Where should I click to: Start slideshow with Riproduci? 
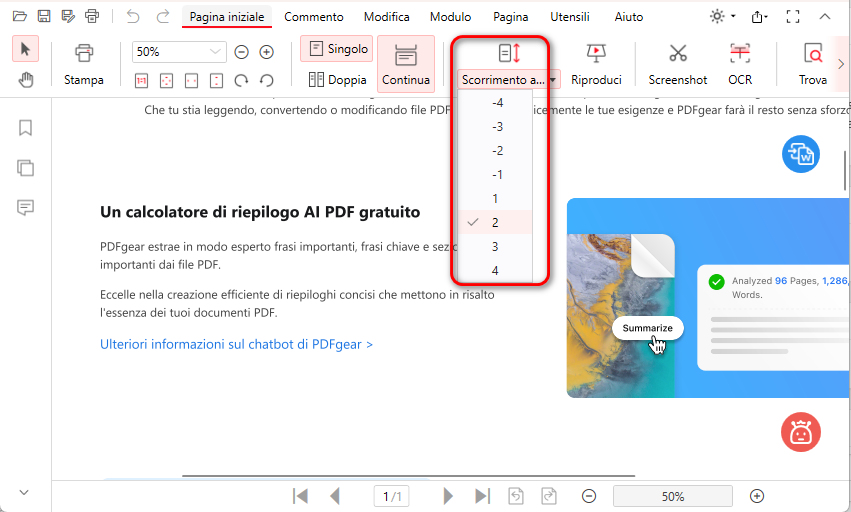coord(596,64)
